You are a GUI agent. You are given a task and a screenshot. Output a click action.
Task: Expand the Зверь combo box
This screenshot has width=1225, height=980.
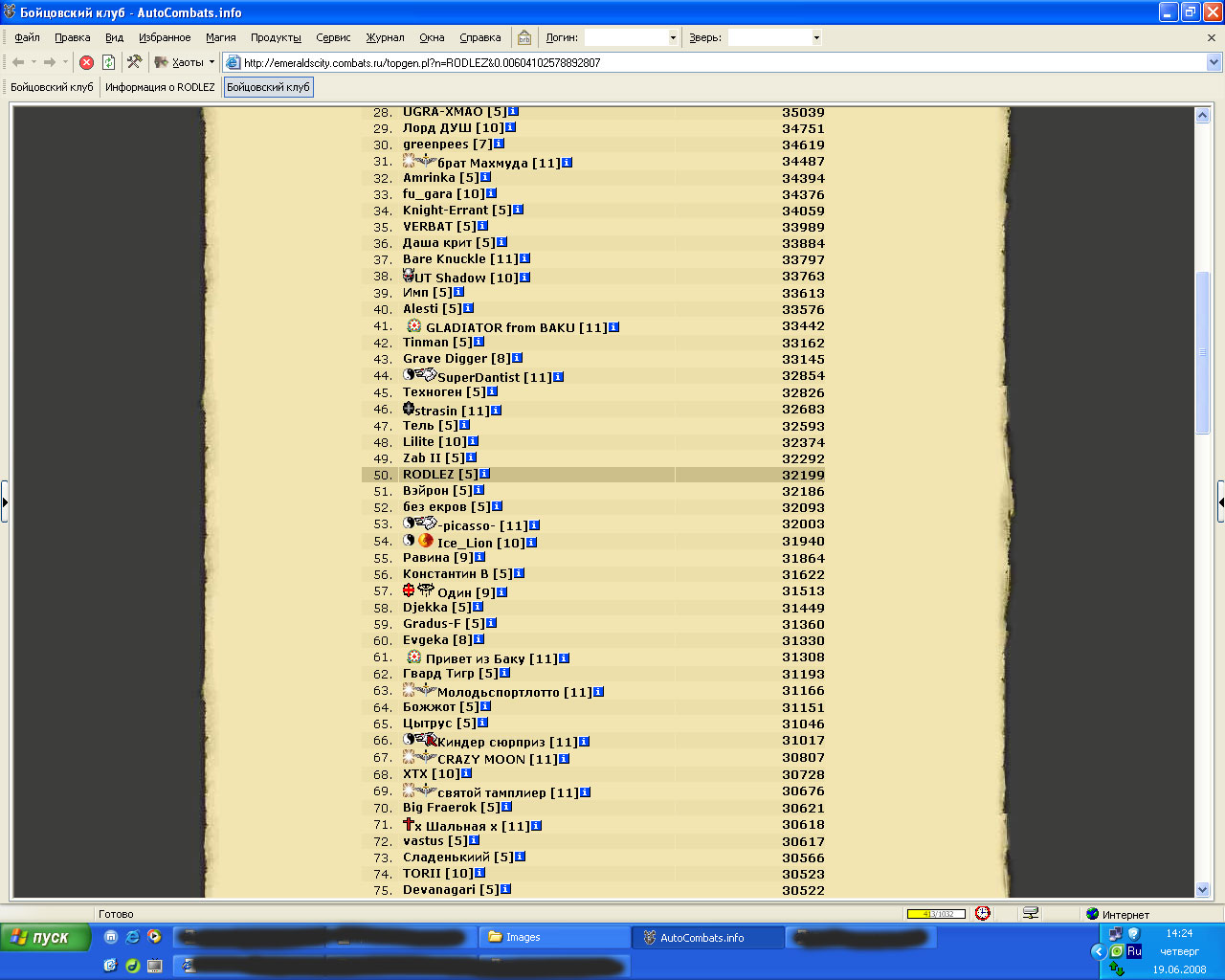816,37
